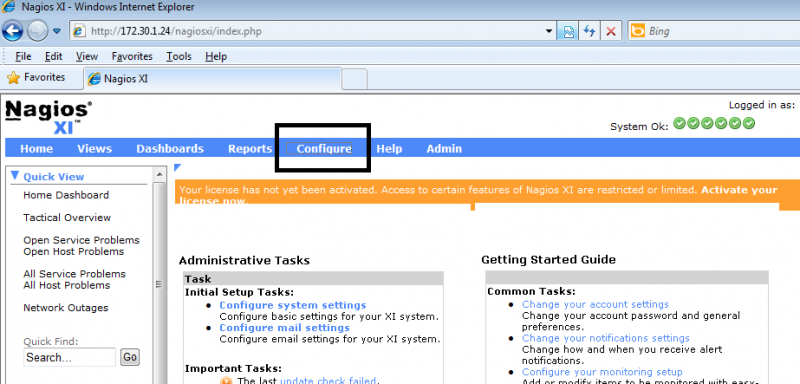Collapse the Quick View section triangle
The image size is (800, 384).
point(15,176)
